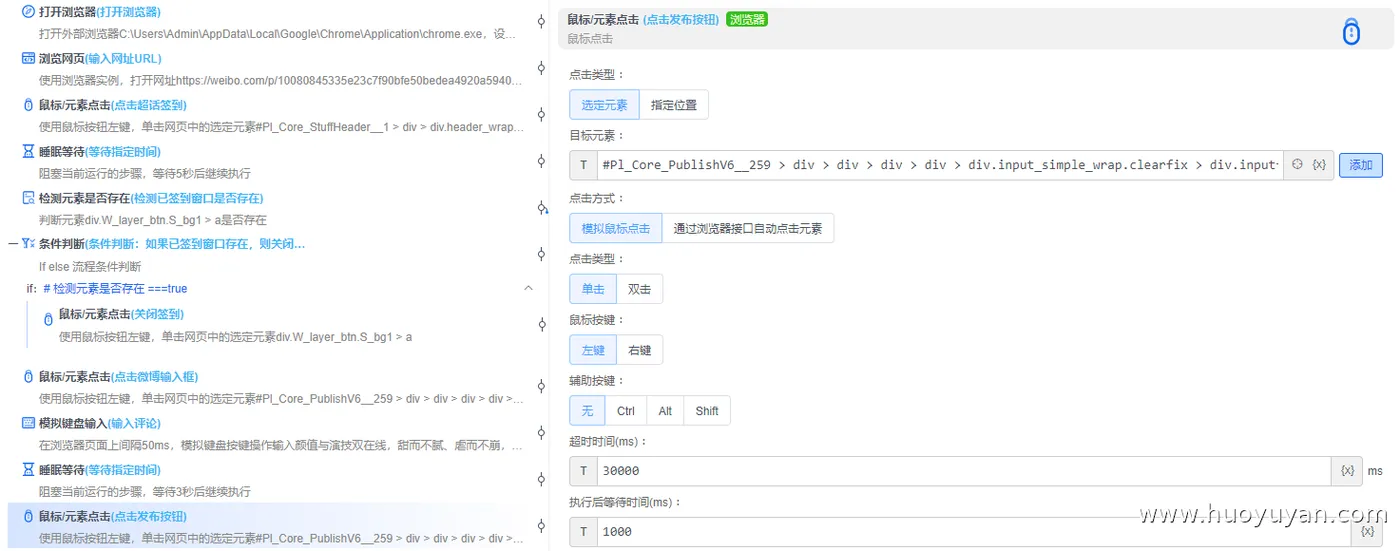The height and width of the screenshot is (551, 1400).
Task: Select 双击 double-click option
Action: (640, 289)
